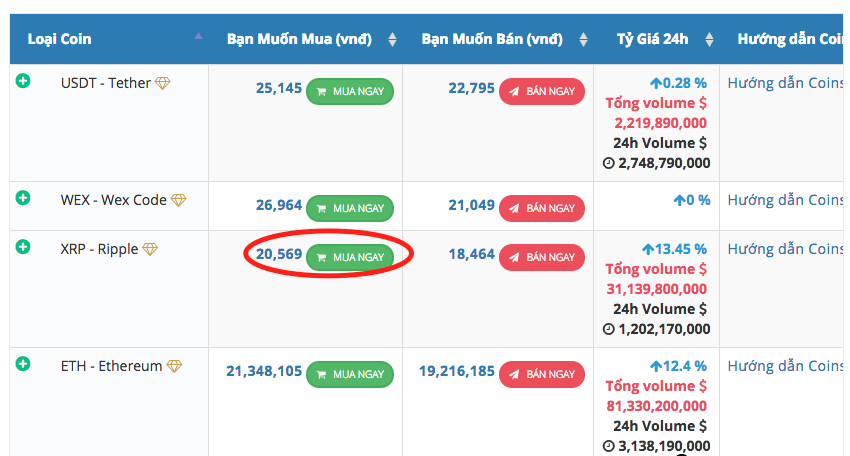
Task: Select the XRP - Ripple coin name
Action: [99, 249]
